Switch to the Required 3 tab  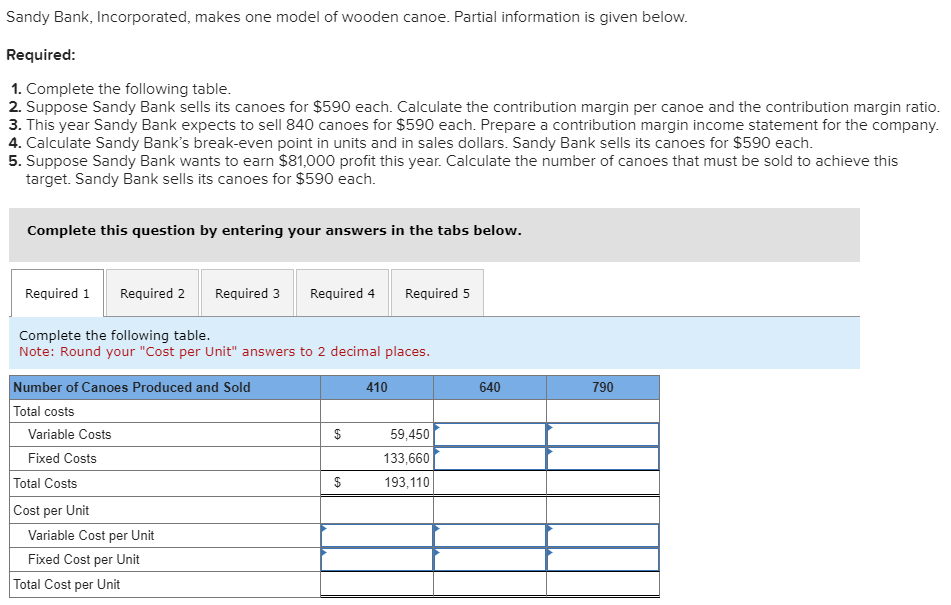point(247,293)
